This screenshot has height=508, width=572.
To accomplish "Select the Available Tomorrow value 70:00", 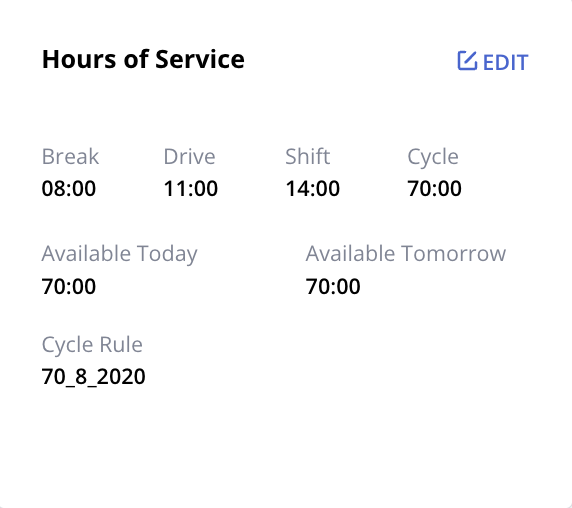I will click(333, 286).
